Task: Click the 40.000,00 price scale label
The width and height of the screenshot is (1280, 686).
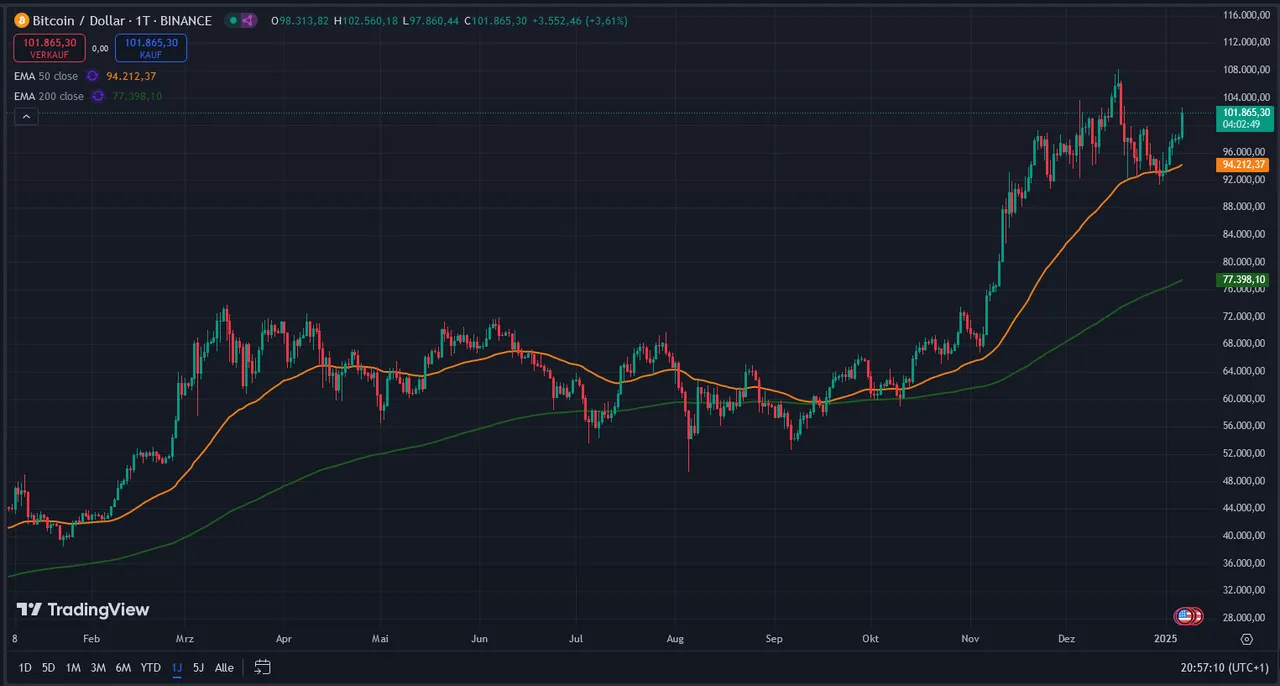Action: click(1245, 536)
